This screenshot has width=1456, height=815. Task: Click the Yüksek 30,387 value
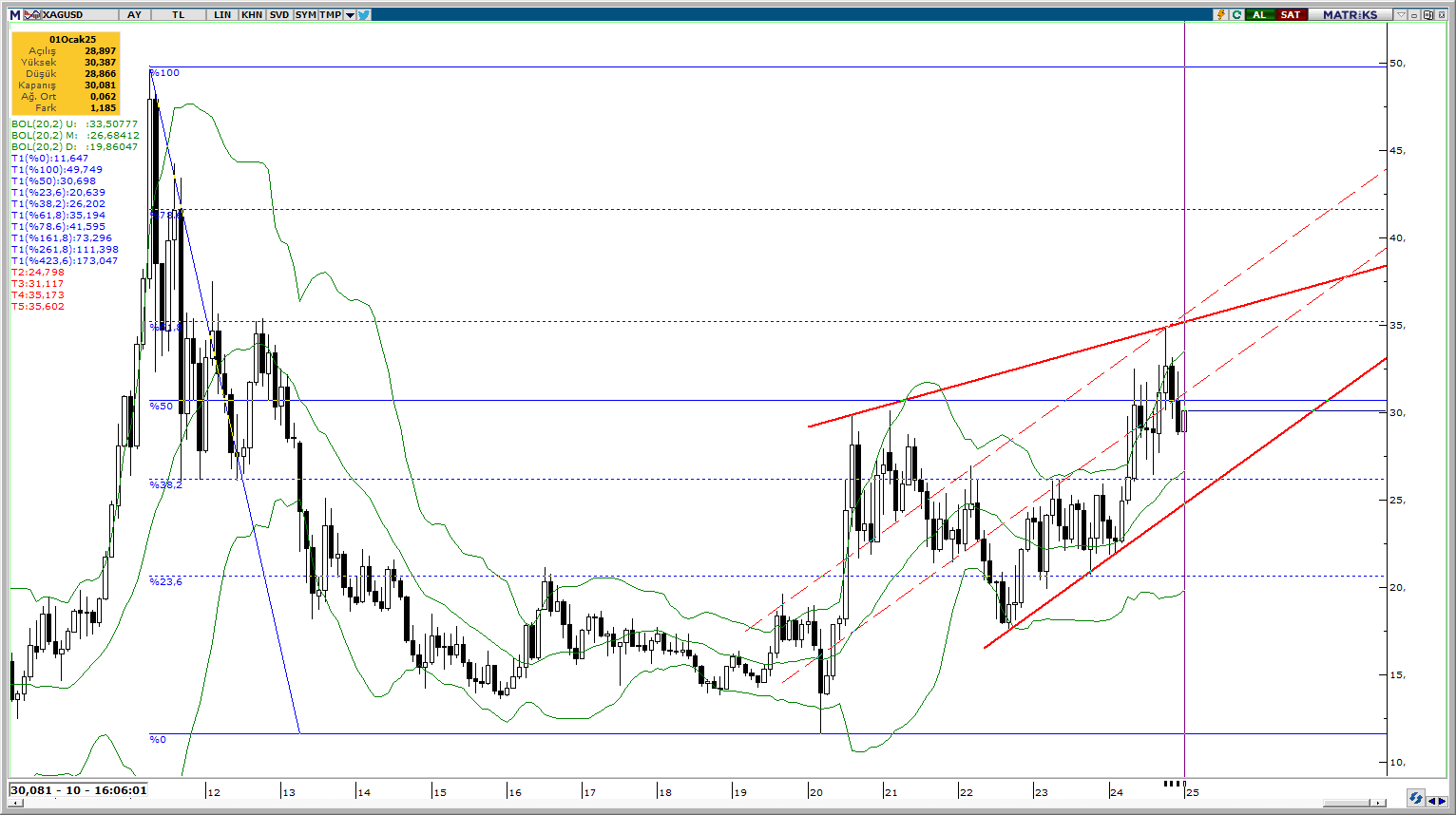click(x=100, y=62)
